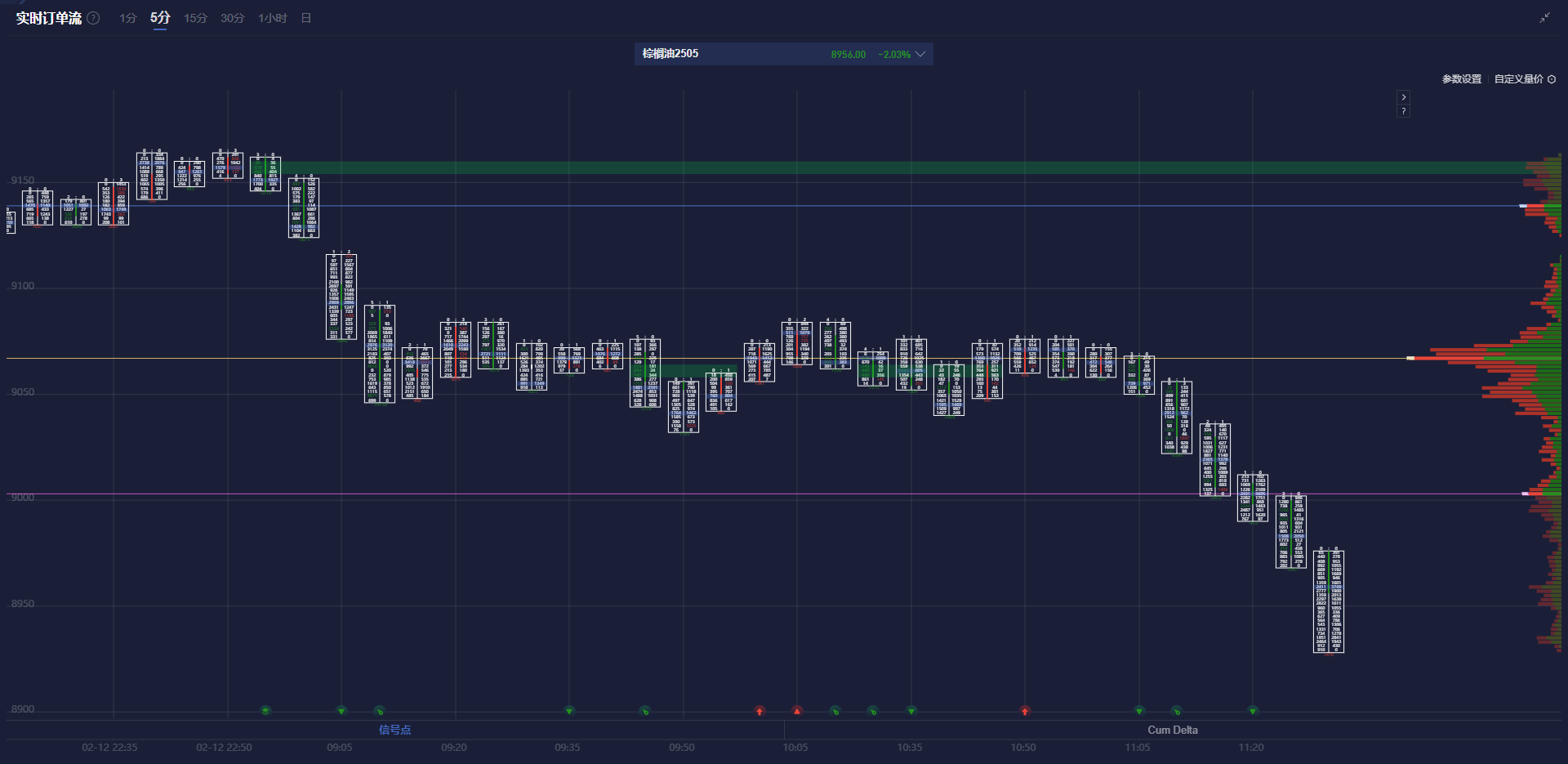This screenshot has width=1568, height=764.
Task: Select the 1小时 timeframe tab
Action: (272, 18)
